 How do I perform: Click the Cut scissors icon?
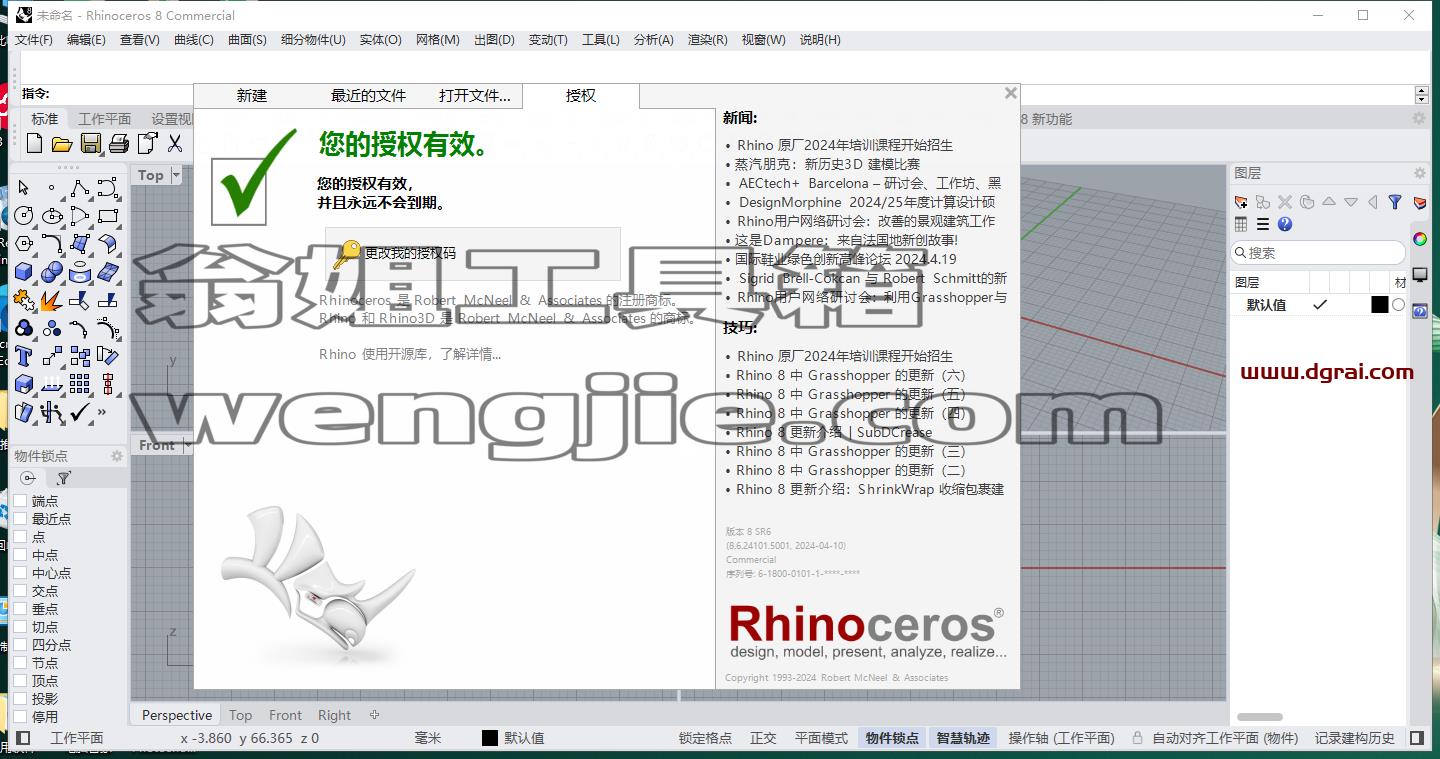coord(175,144)
